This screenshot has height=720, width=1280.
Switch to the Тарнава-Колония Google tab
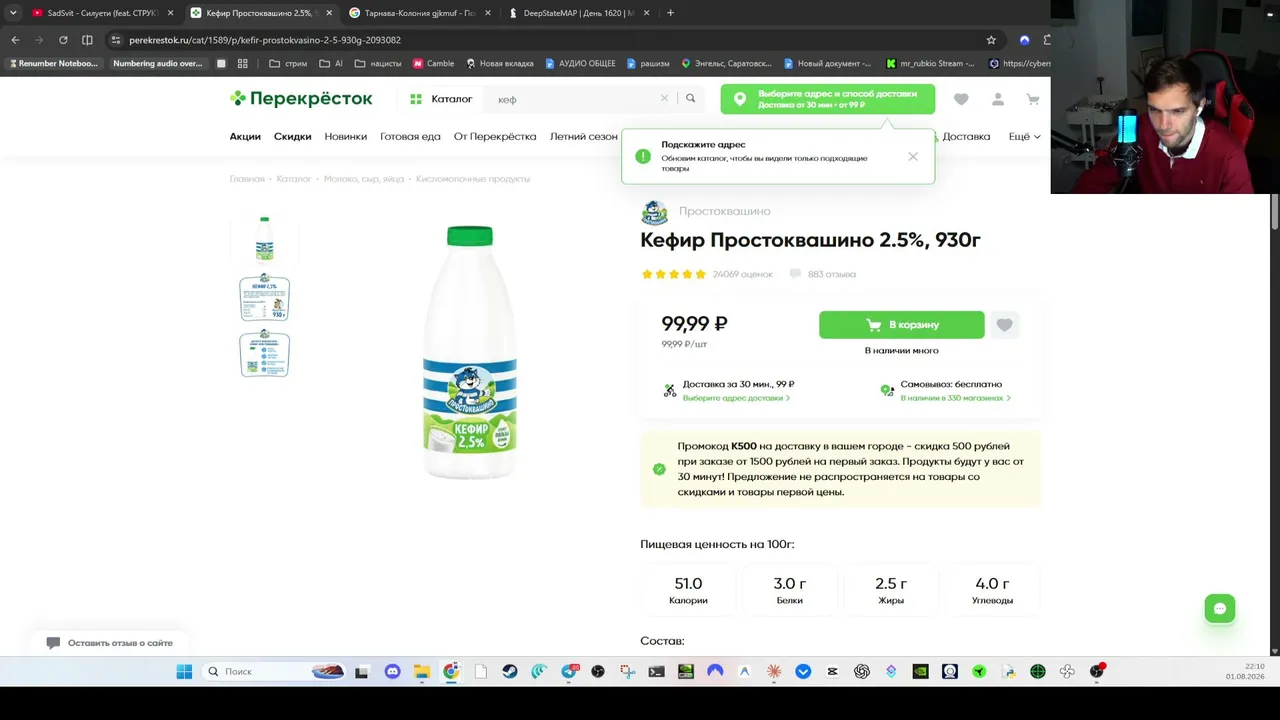(x=418, y=13)
